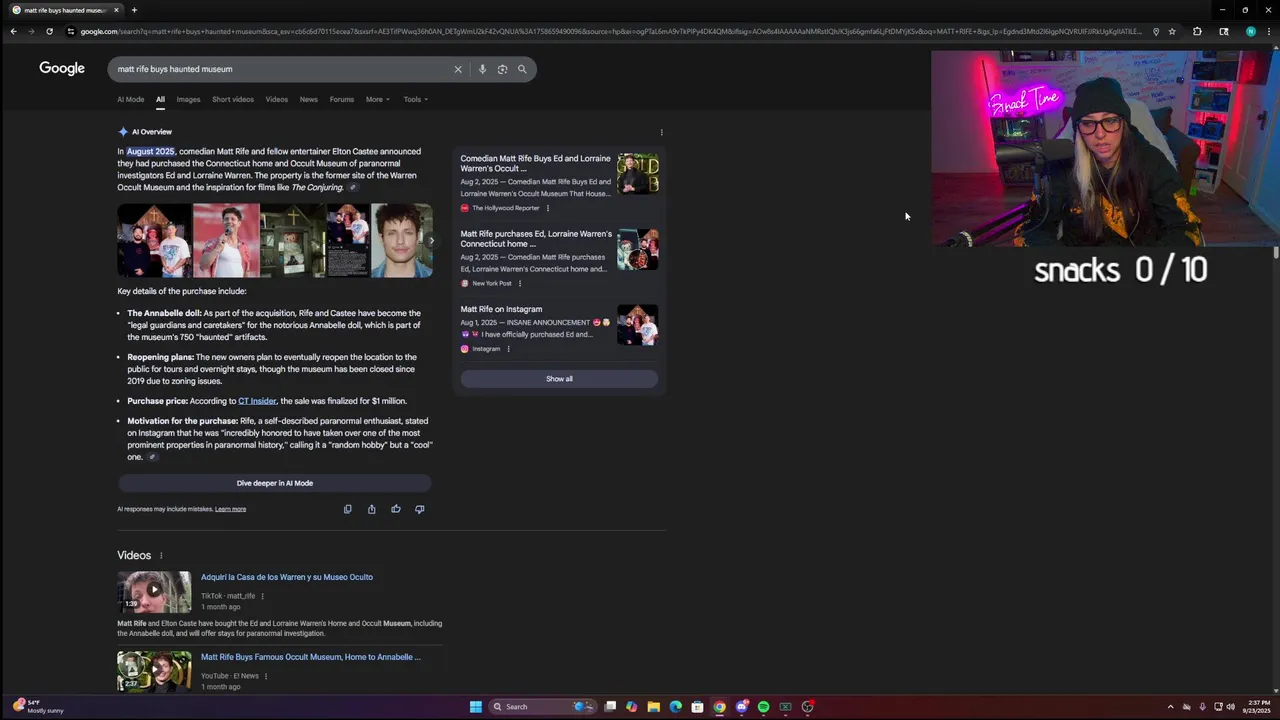Select the All results tab
This screenshot has height=720, width=1280.
pos(160,99)
